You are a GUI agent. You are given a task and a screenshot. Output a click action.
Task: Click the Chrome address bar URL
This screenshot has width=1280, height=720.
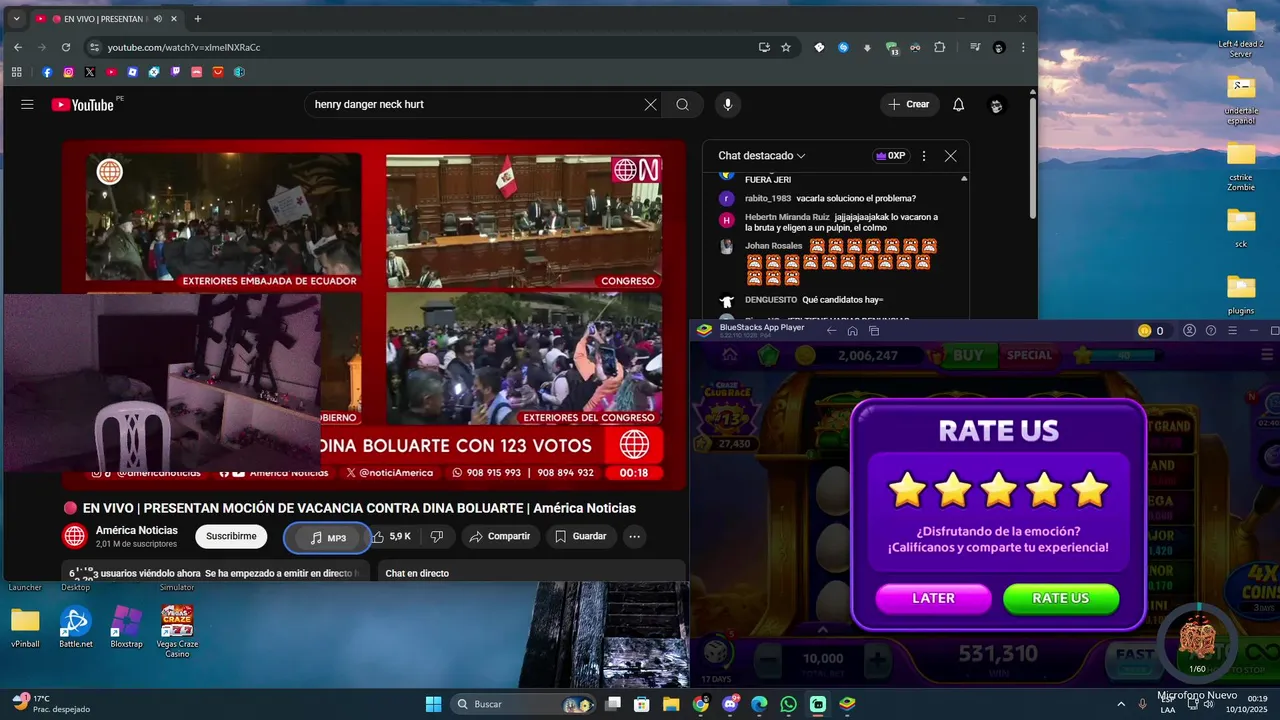pyautogui.click(x=184, y=47)
